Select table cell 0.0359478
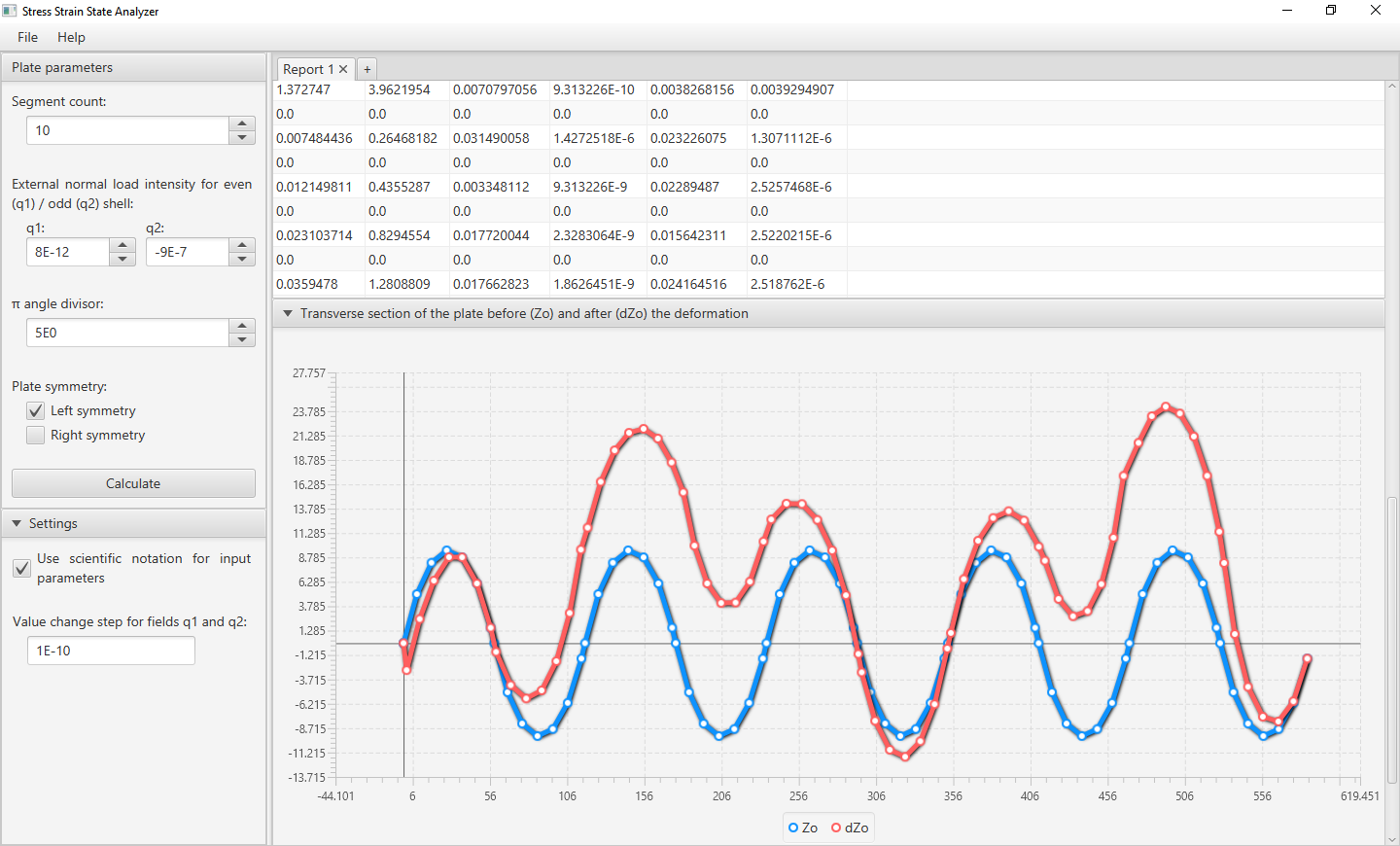This screenshot has height=846, width=1400. [x=319, y=284]
